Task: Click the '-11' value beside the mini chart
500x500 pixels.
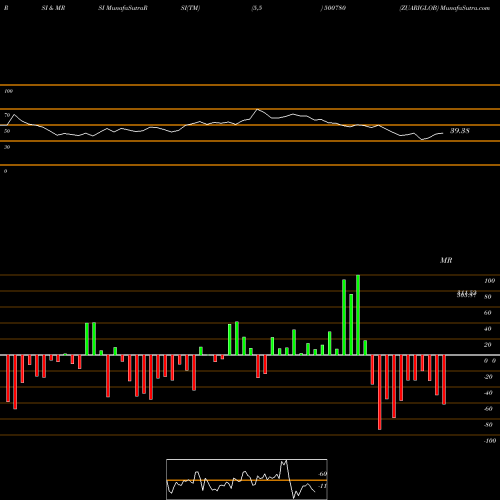Action: coord(322,486)
